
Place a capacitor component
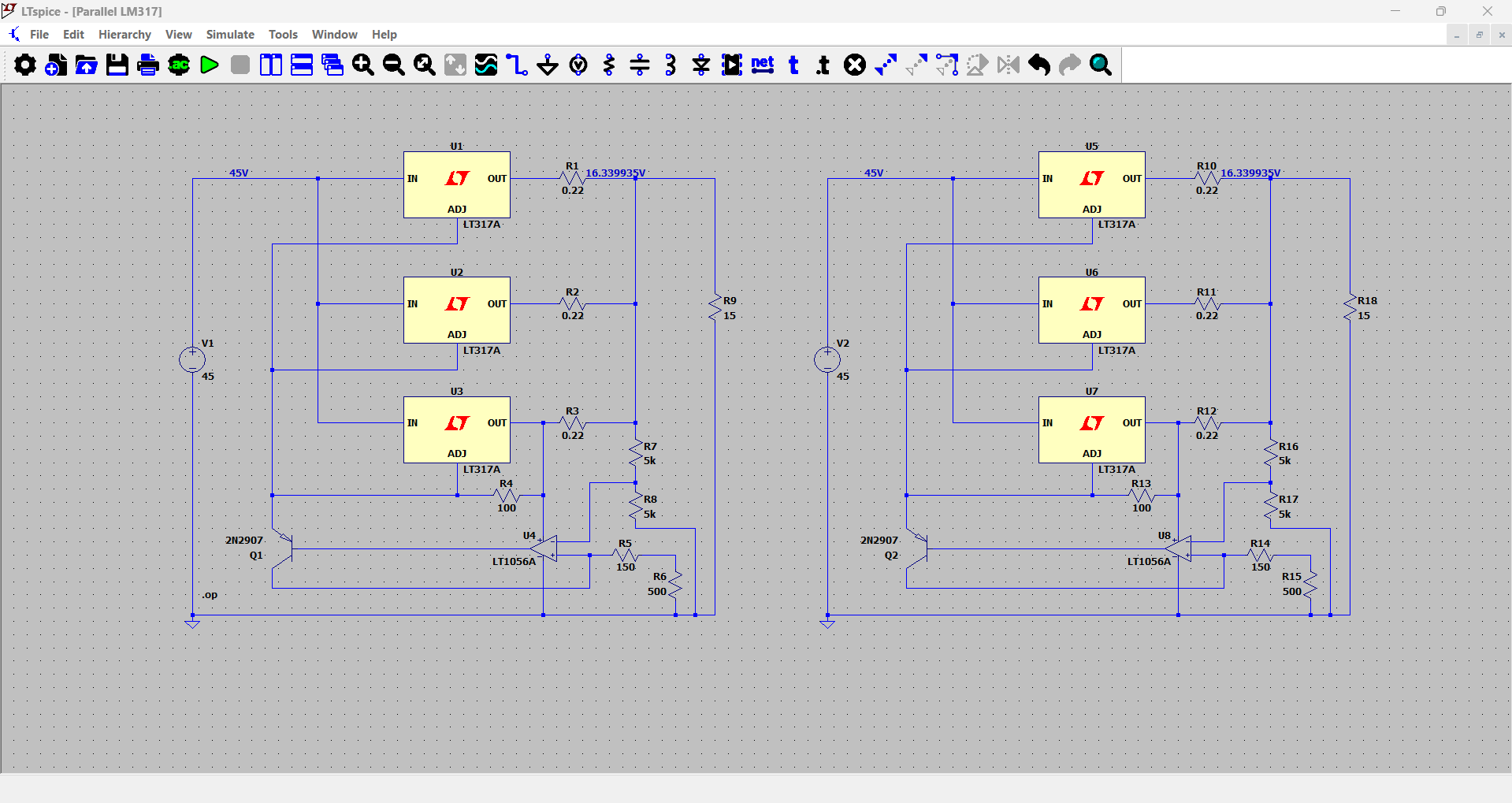640,65
